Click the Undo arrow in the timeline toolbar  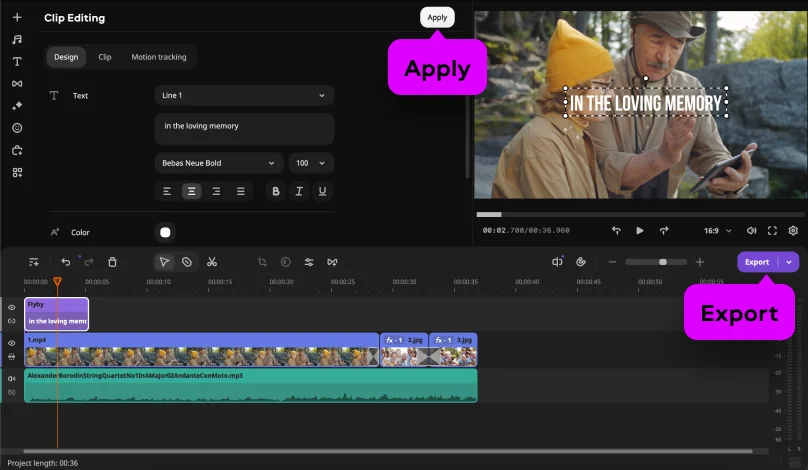click(66, 262)
